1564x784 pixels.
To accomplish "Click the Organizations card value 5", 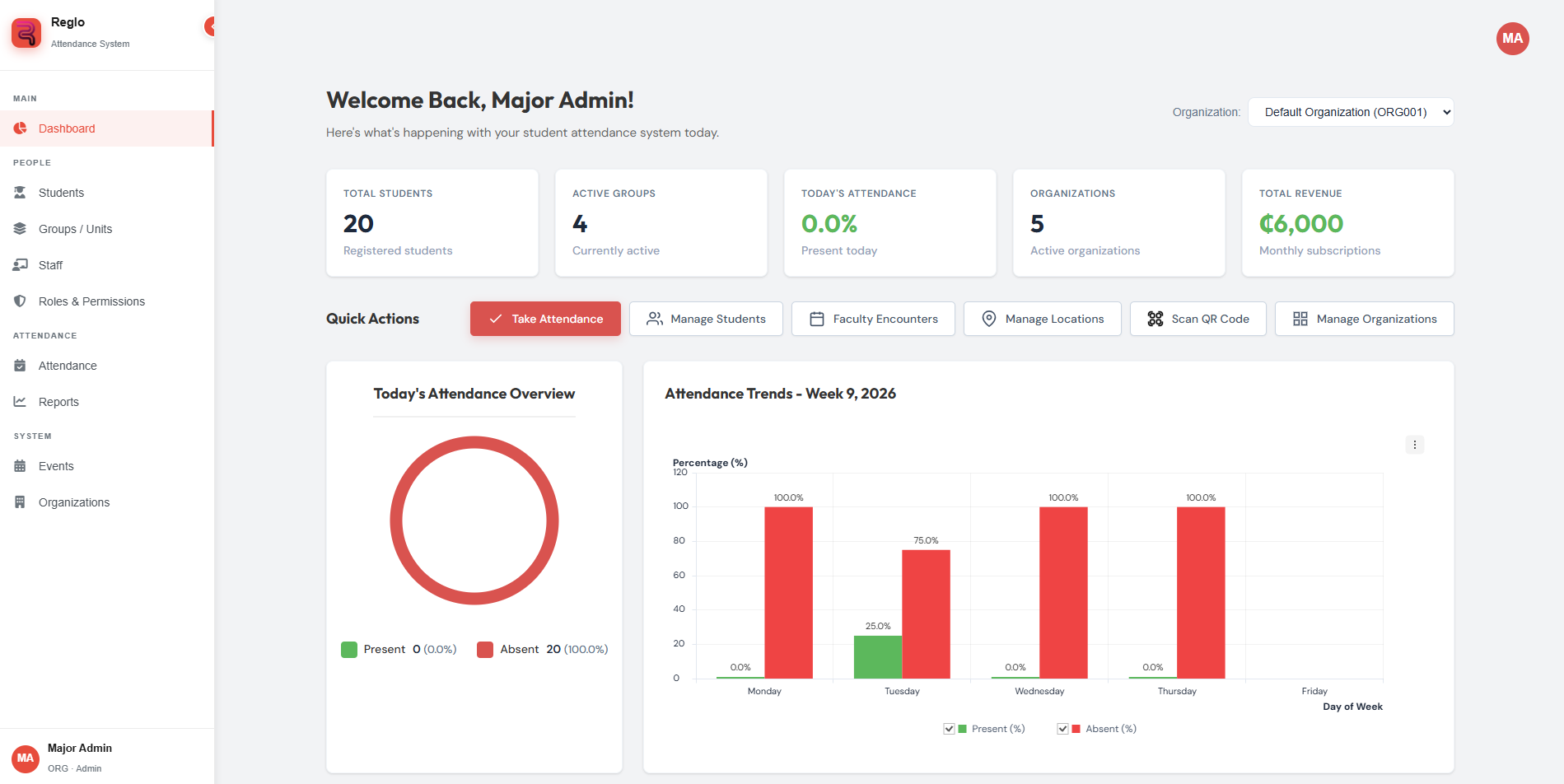I will click(x=1037, y=223).
